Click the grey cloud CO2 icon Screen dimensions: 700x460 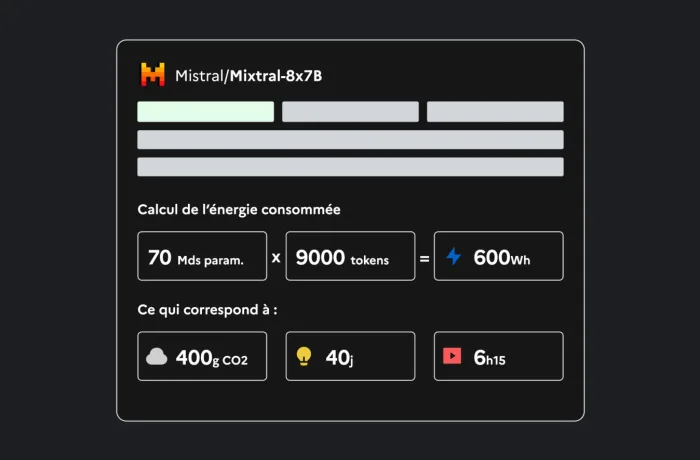pos(157,356)
